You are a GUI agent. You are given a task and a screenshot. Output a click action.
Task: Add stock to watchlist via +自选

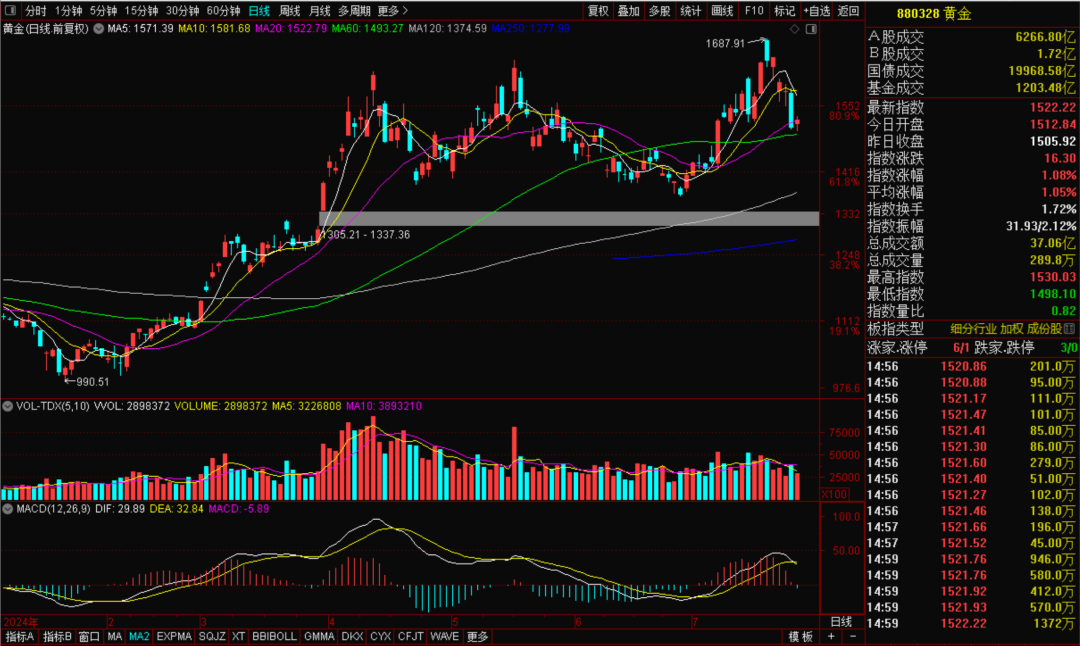[816, 11]
